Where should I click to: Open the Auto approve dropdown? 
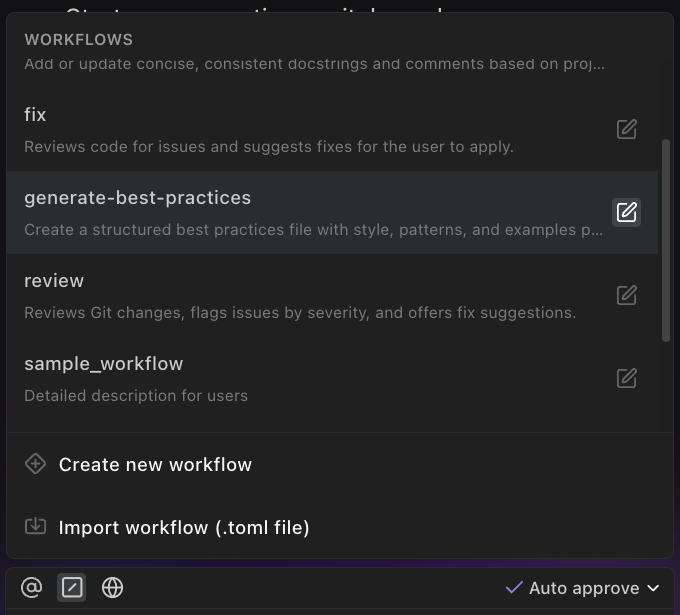[x=582, y=588]
